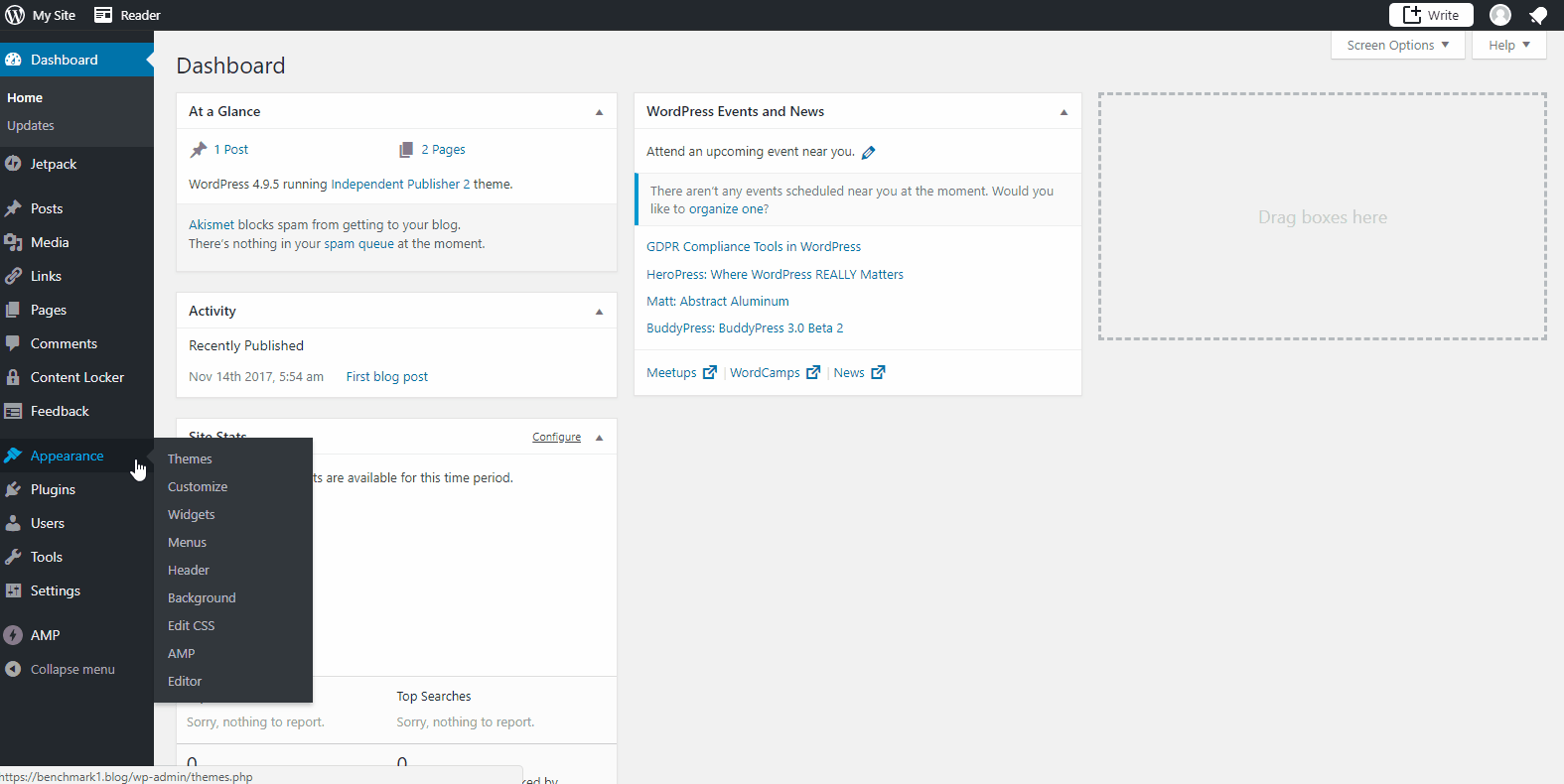The width and height of the screenshot is (1564, 784).
Task: Select Customize from Appearance submenu
Action: point(198,486)
